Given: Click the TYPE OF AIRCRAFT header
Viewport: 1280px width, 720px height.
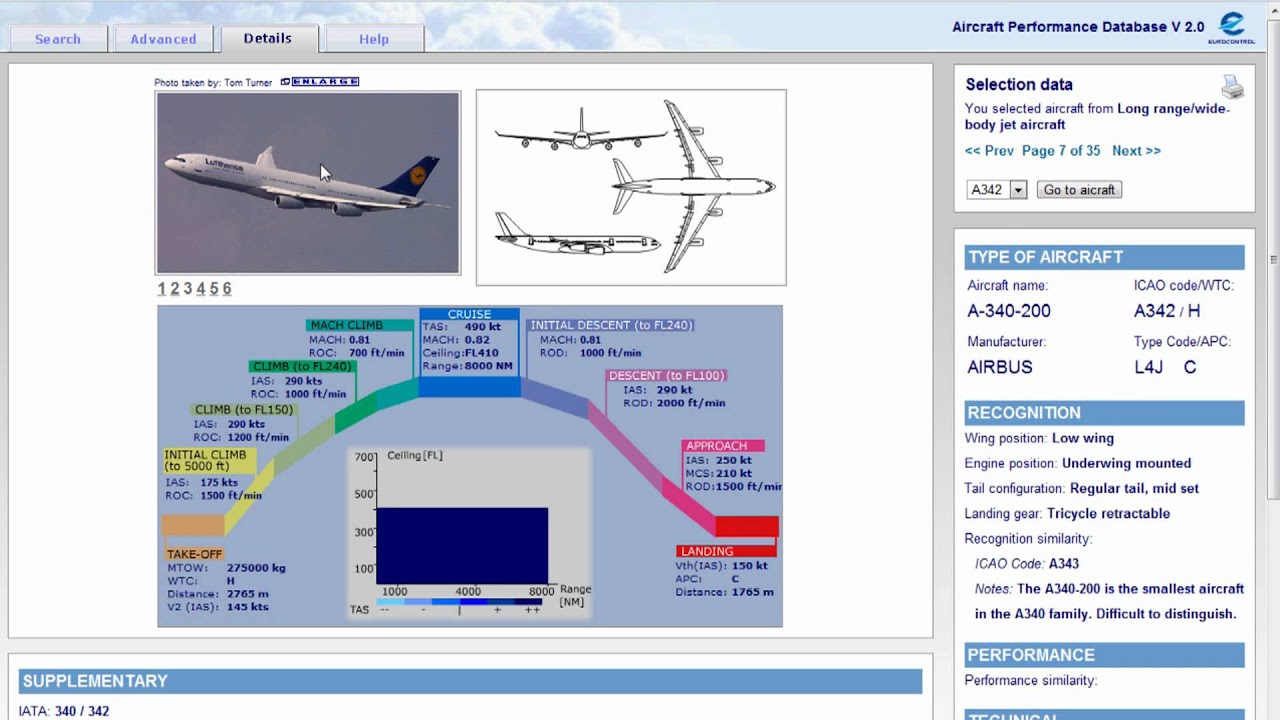Looking at the screenshot, I should pyautogui.click(x=1105, y=257).
